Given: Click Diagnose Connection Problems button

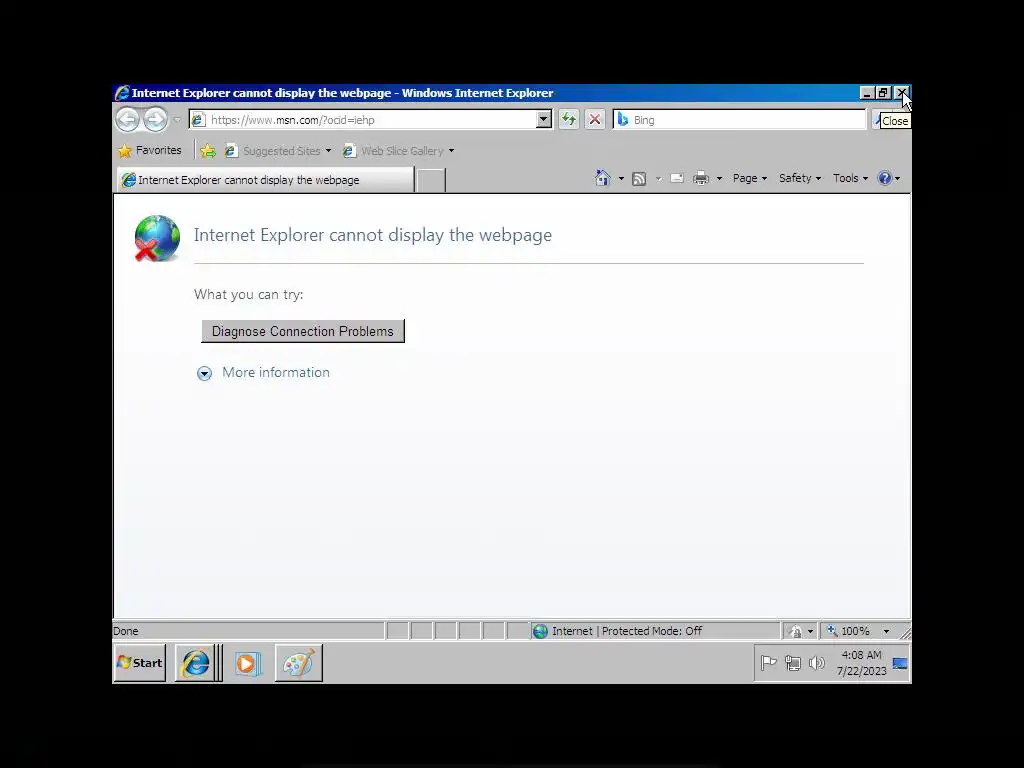Looking at the screenshot, I should pos(303,331).
